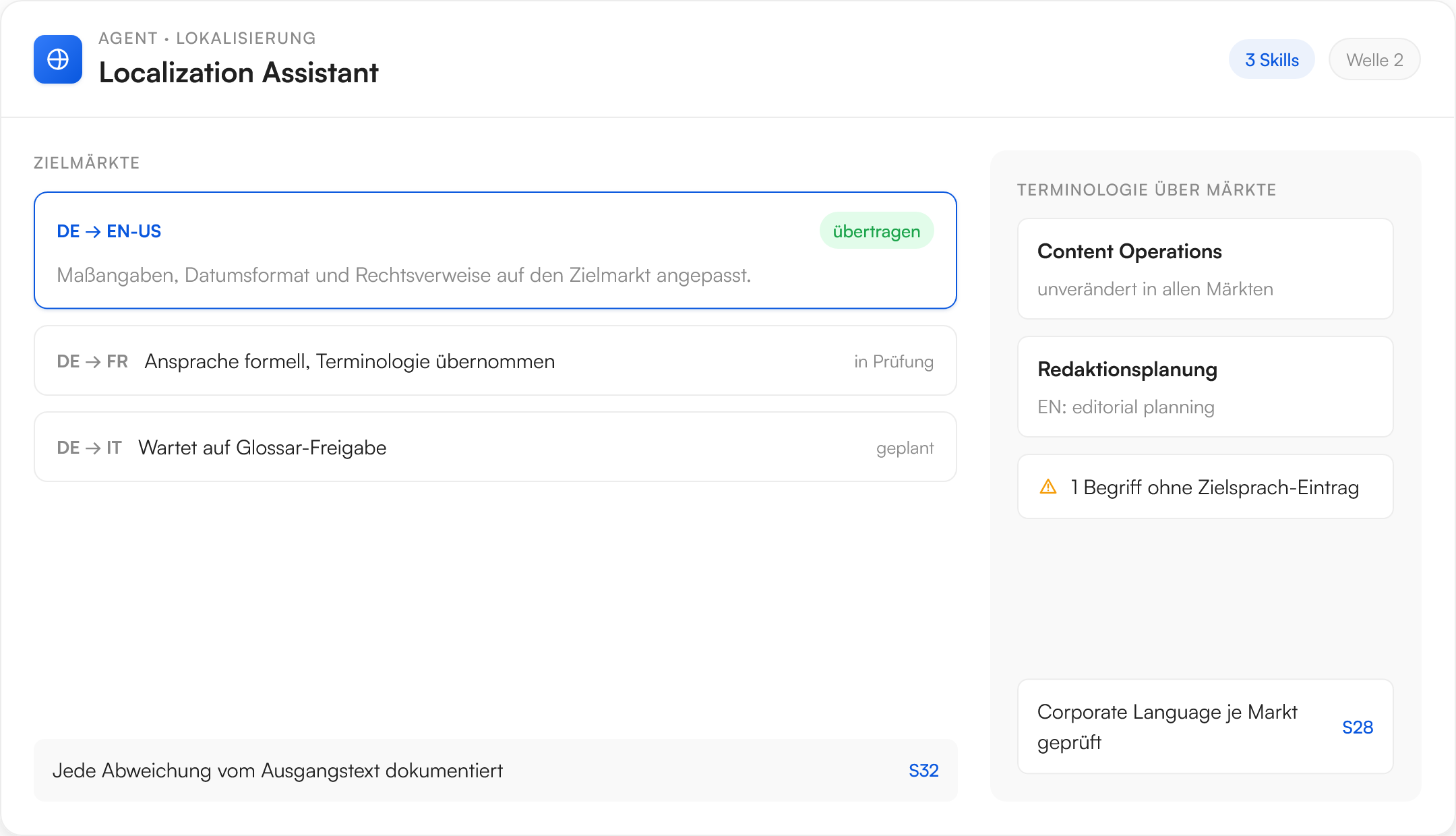This screenshot has height=836, width=1456.
Task: Open the Redaktionsplanung term card
Action: coord(1205,386)
